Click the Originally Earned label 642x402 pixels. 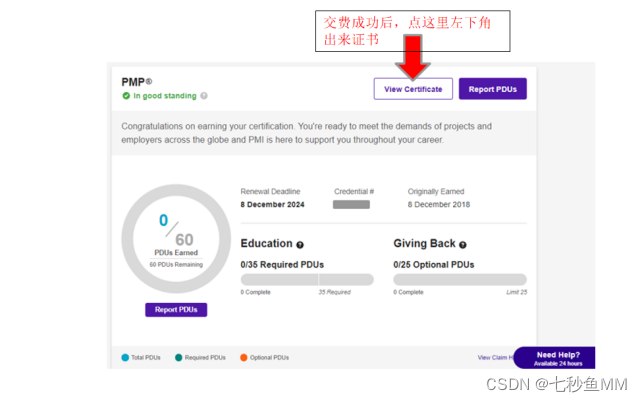coord(436,191)
